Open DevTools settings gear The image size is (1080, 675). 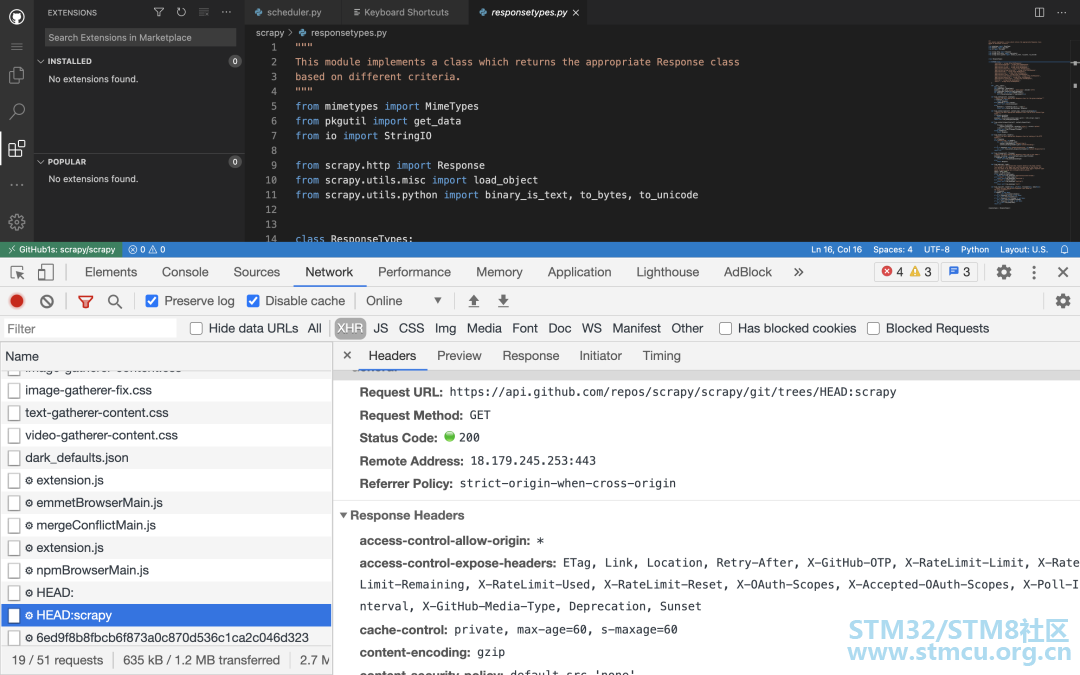(1004, 272)
